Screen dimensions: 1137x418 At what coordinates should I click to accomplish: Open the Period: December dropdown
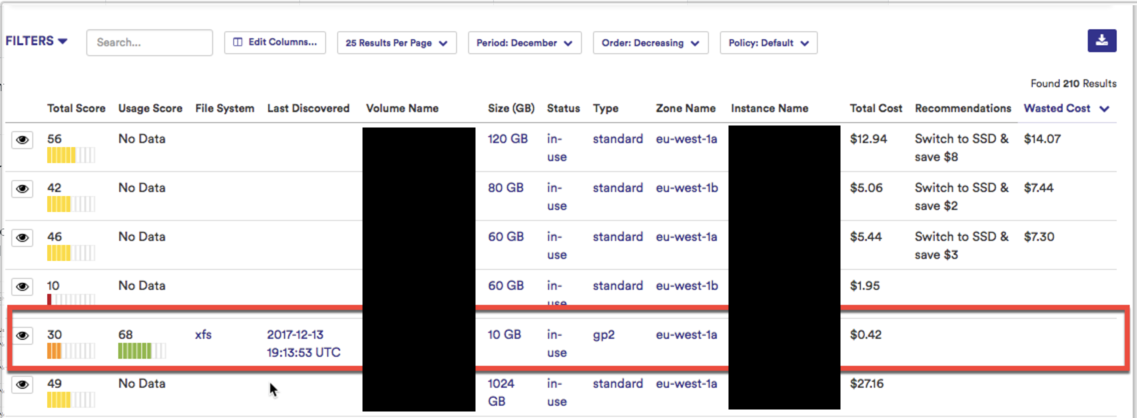coord(524,43)
